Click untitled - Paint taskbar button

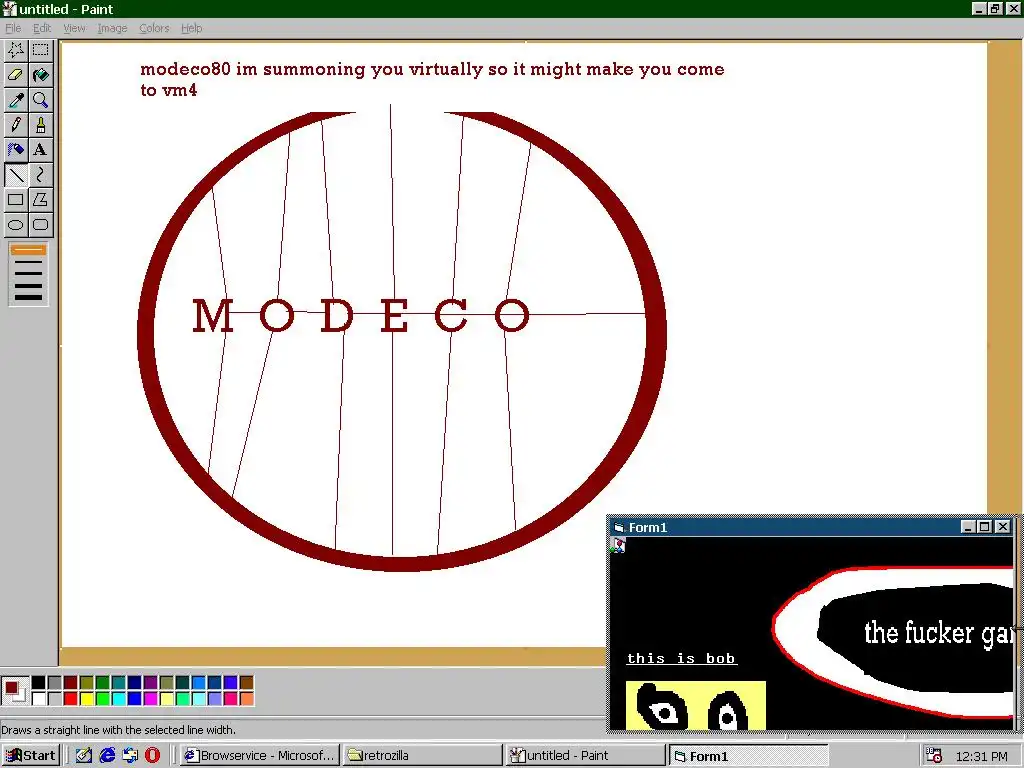coord(586,756)
